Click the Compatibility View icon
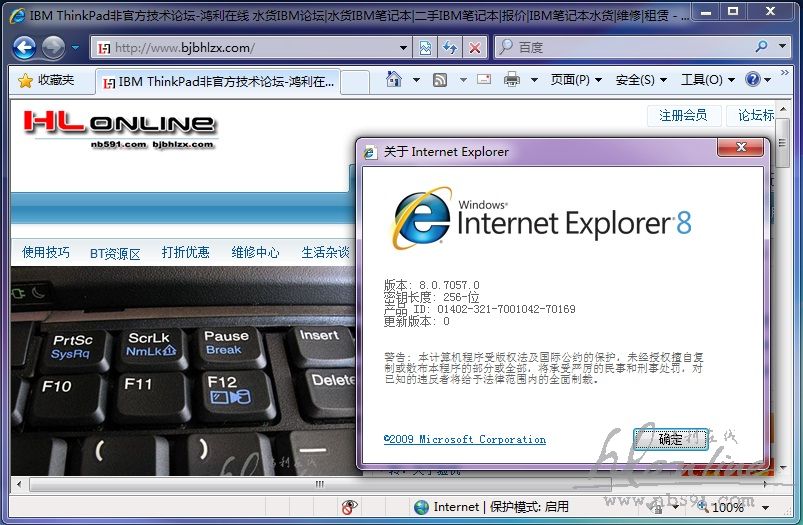The height and width of the screenshot is (525, 803). [426, 47]
